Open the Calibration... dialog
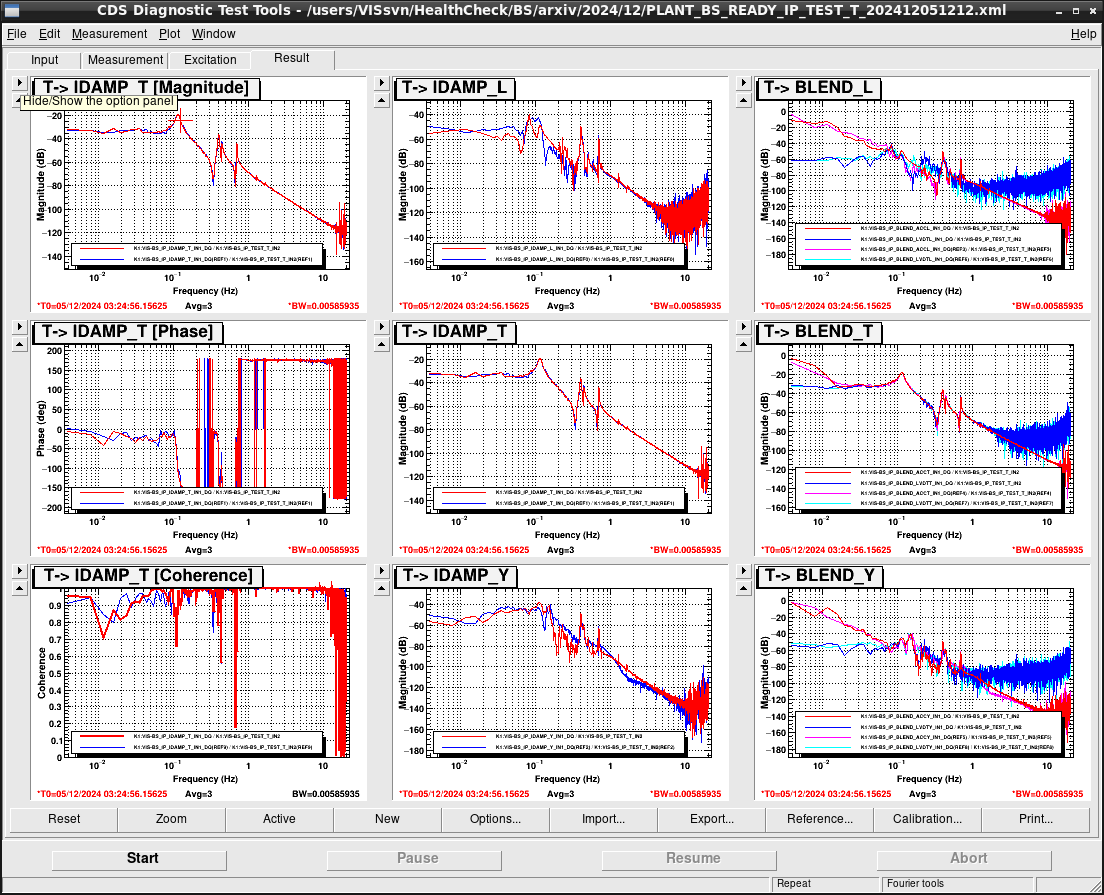This screenshot has width=1104, height=895. [x=927, y=819]
